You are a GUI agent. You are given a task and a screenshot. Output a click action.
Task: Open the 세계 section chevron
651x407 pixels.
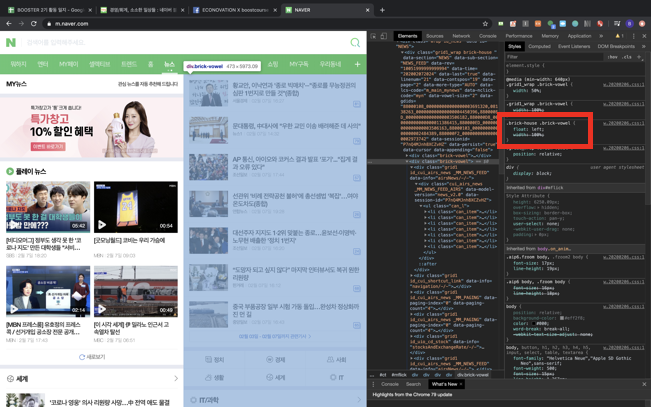[176, 378]
